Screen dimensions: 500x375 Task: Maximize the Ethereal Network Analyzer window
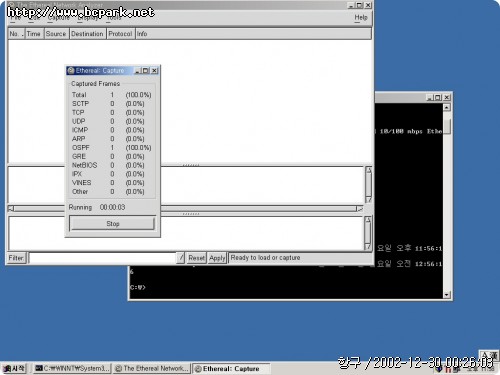(x=359, y=5)
